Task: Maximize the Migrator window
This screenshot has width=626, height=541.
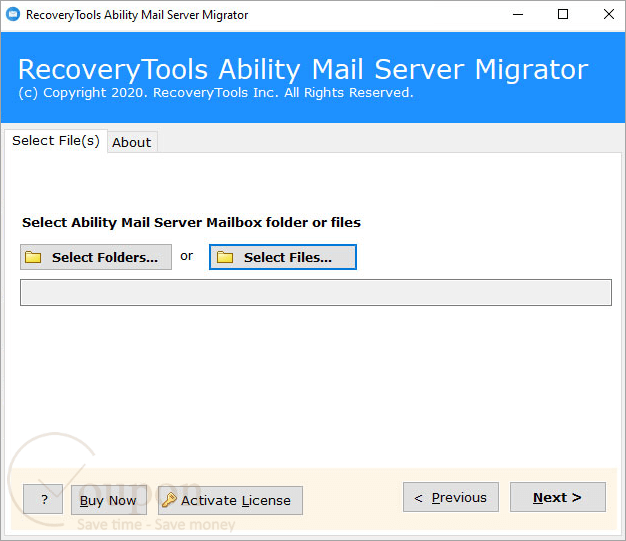Action: (563, 14)
